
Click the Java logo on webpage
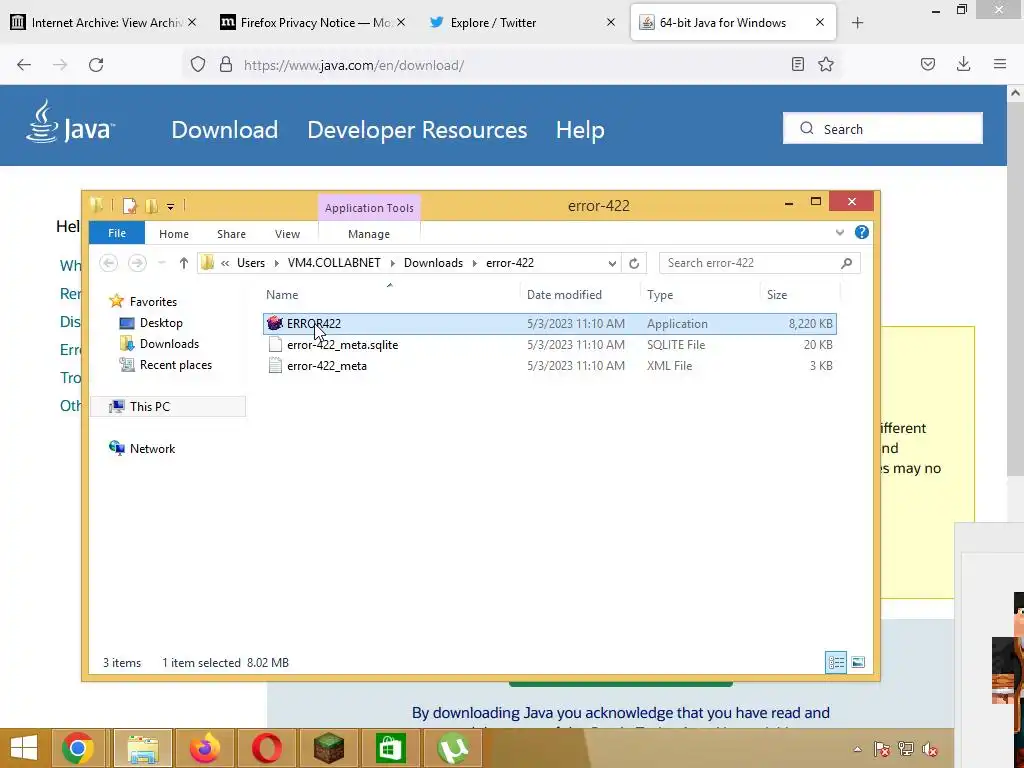[x=71, y=123]
